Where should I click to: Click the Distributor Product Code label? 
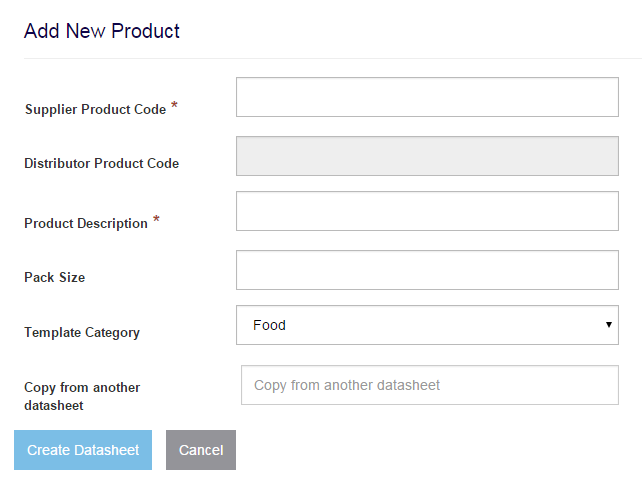point(102,163)
